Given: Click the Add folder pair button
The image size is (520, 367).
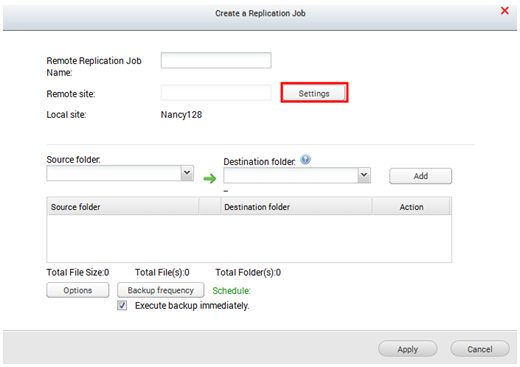Looking at the screenshot, I should click(421, 176).
